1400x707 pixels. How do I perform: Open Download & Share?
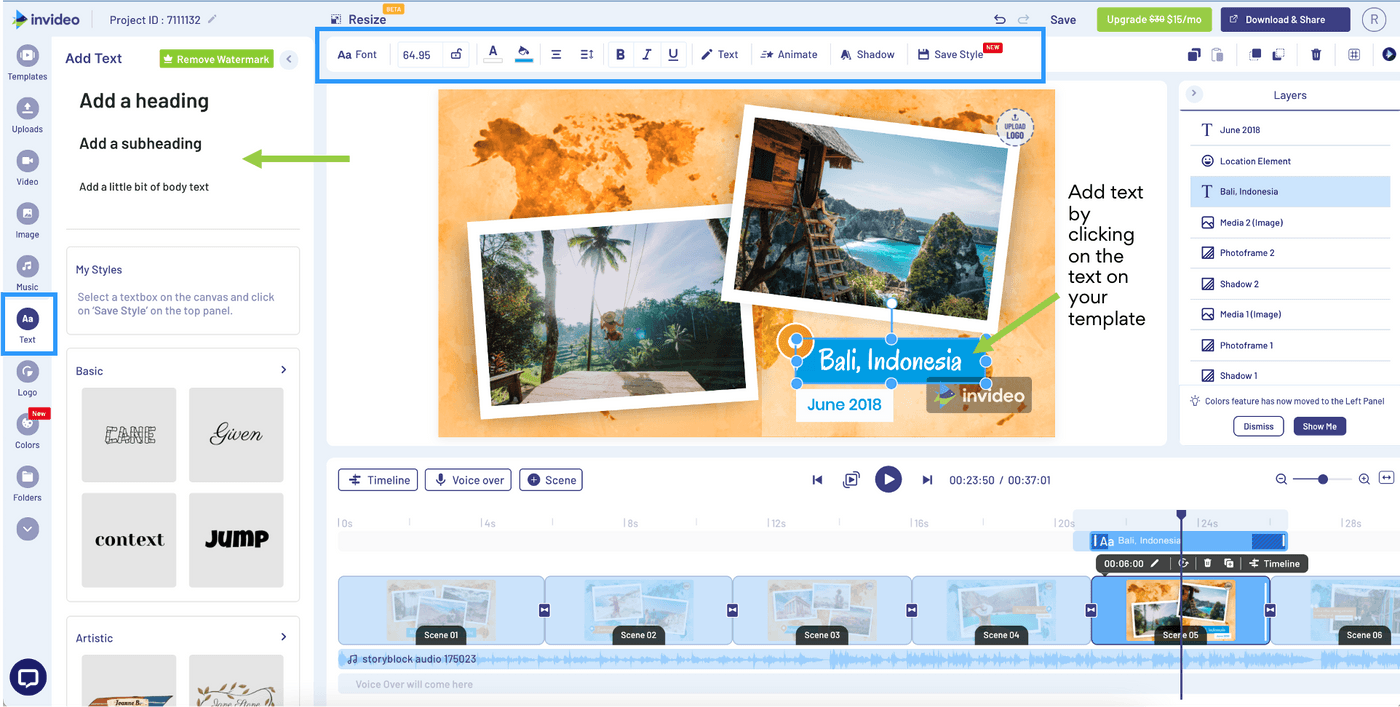pyautogui.click(x=1285, y=19)
